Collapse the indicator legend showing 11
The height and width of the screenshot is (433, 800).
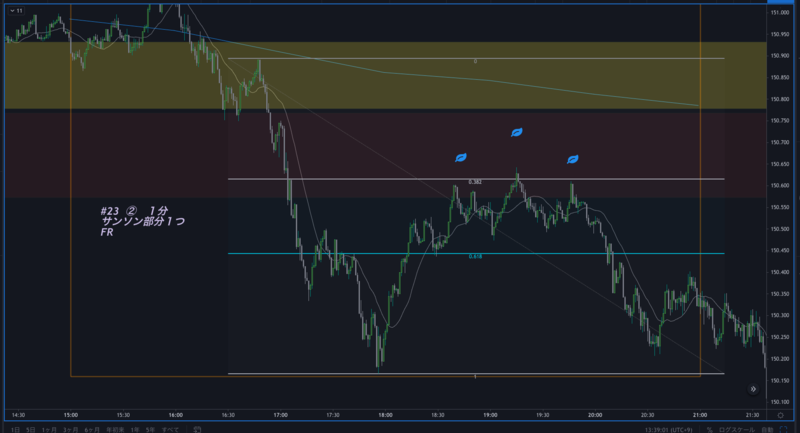tap(16, 11)
